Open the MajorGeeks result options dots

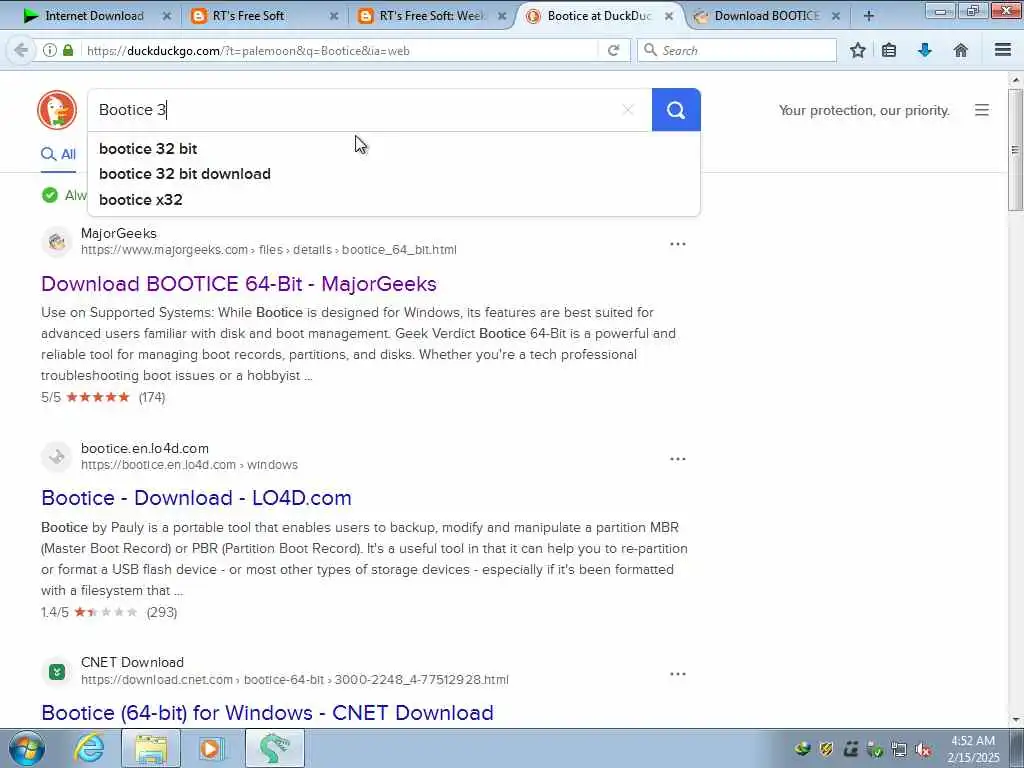pos(678,244)
